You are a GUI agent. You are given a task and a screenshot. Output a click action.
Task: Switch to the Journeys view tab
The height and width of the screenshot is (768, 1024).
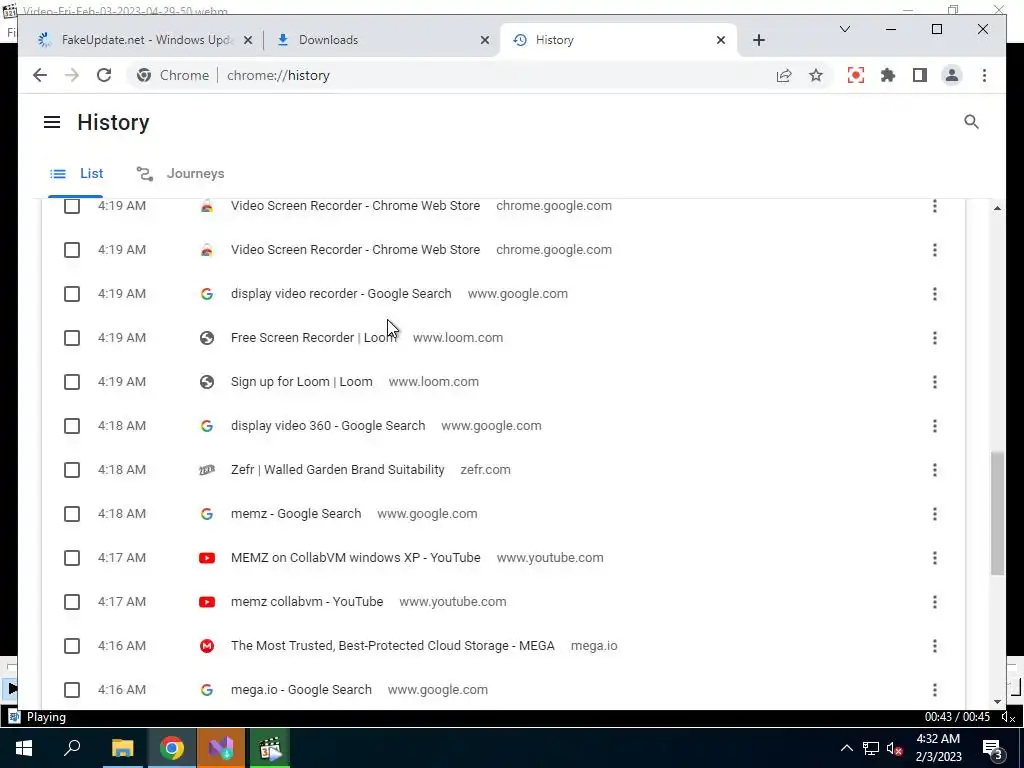click(x=180, y=174)
